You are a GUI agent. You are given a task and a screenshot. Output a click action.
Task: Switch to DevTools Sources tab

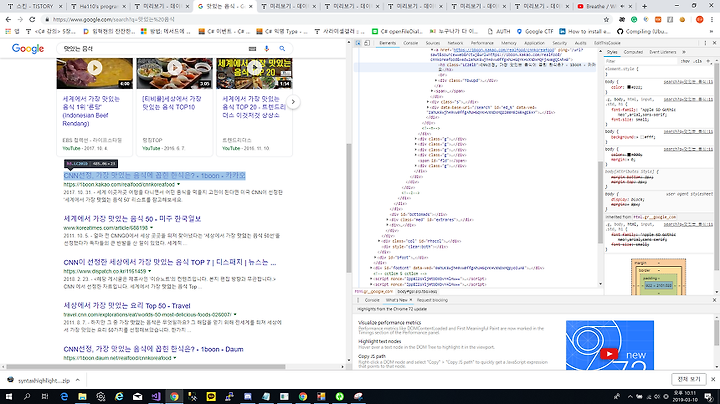coord(433,43)
